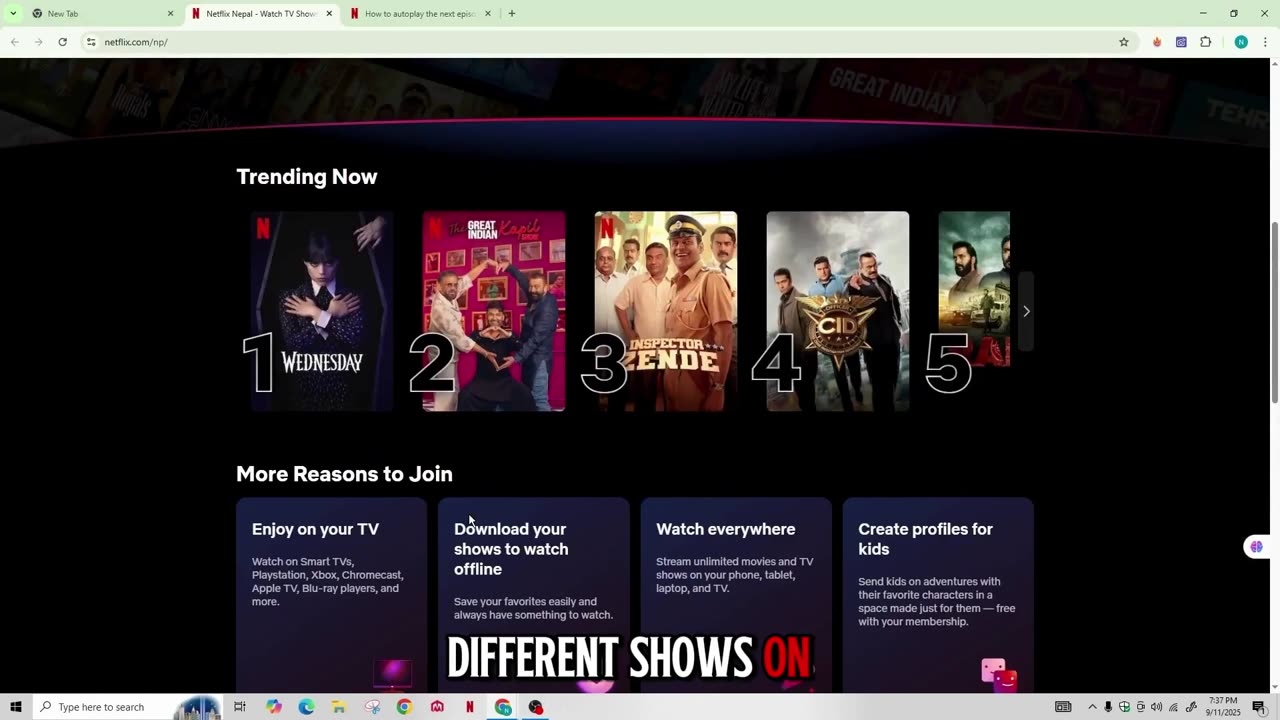This screenshot has width=1280, height=720.
Task: Show hidden system tray icons
Action: pos(1092,707)
